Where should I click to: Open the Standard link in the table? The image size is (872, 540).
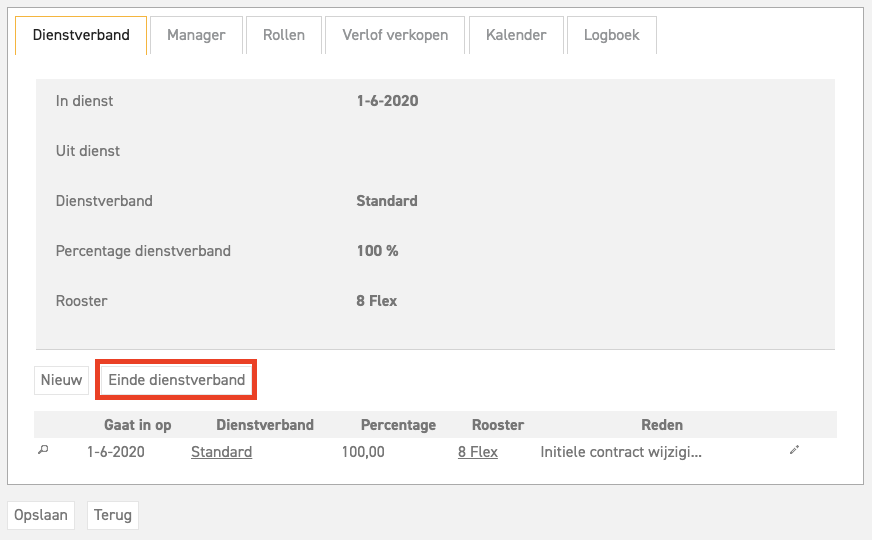pos(221,452)
